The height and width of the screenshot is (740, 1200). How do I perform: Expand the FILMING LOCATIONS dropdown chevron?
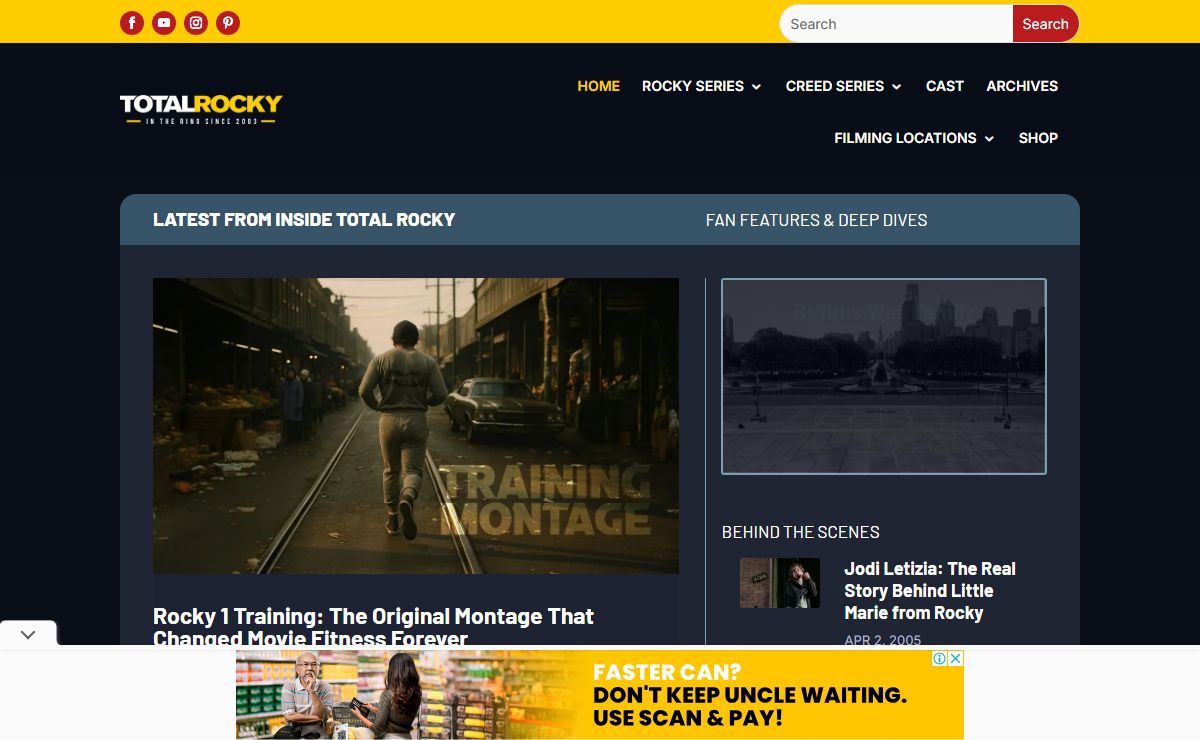coord(989,139)
